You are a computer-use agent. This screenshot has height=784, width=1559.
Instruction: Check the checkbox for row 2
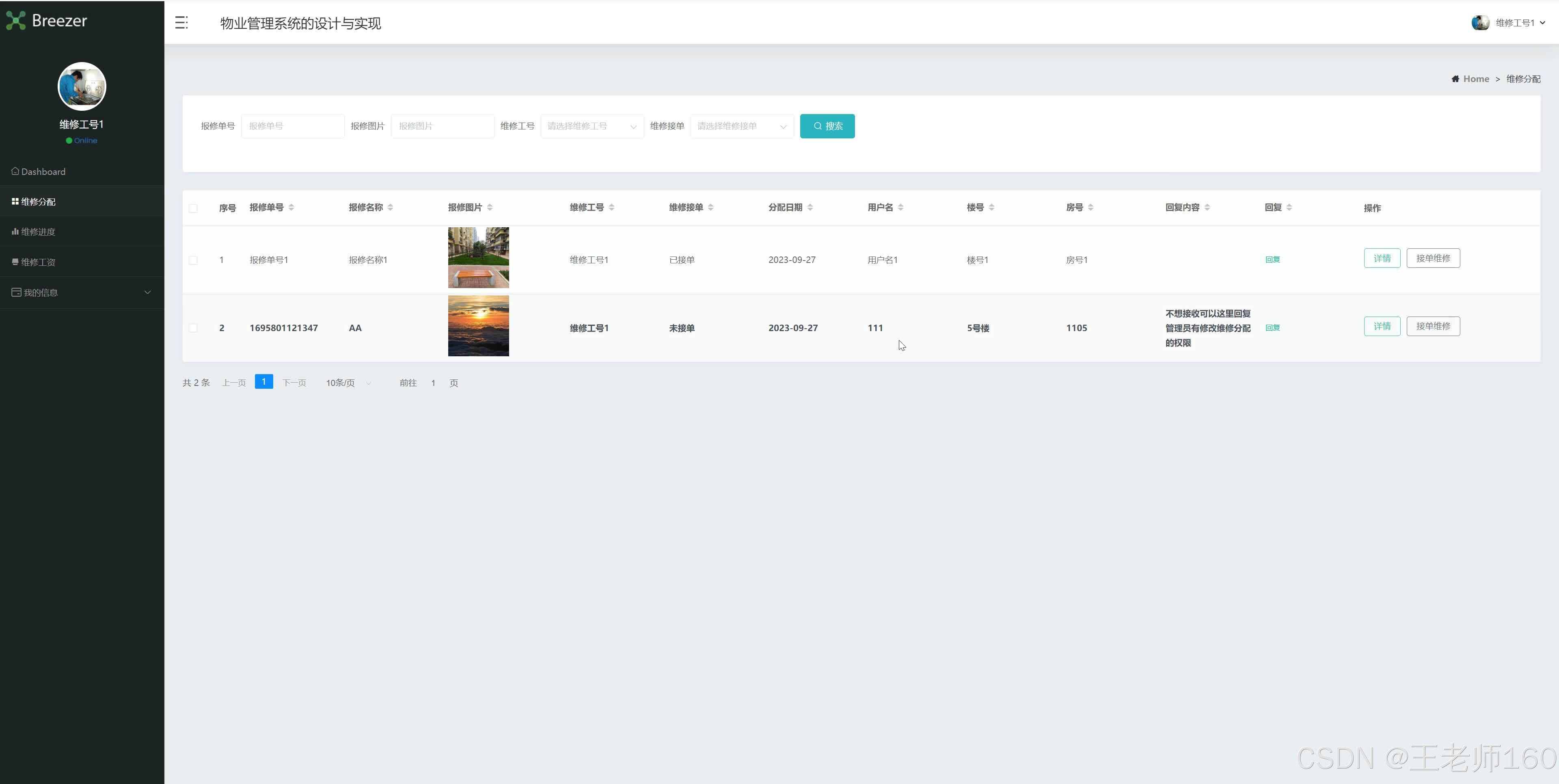click(x=193, y=328)
